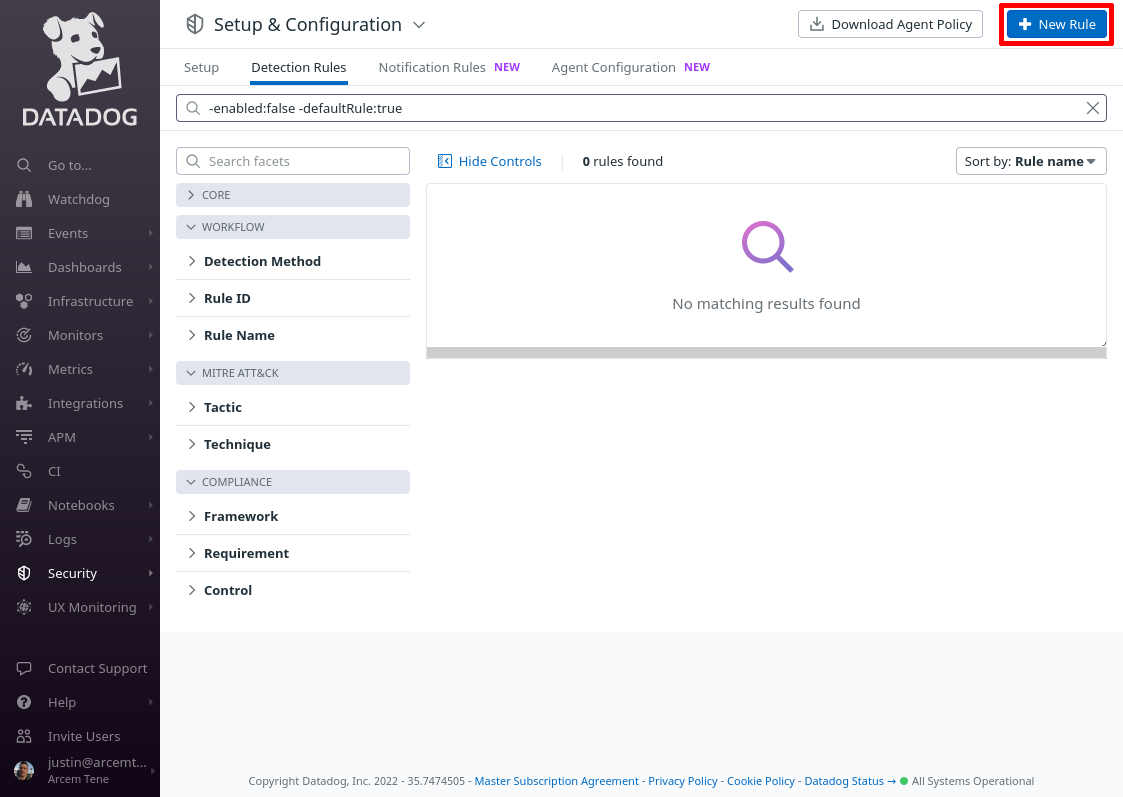The image size is (1123, 797).
Task: Clear the rules search query
Action: tap(1093, 108)
